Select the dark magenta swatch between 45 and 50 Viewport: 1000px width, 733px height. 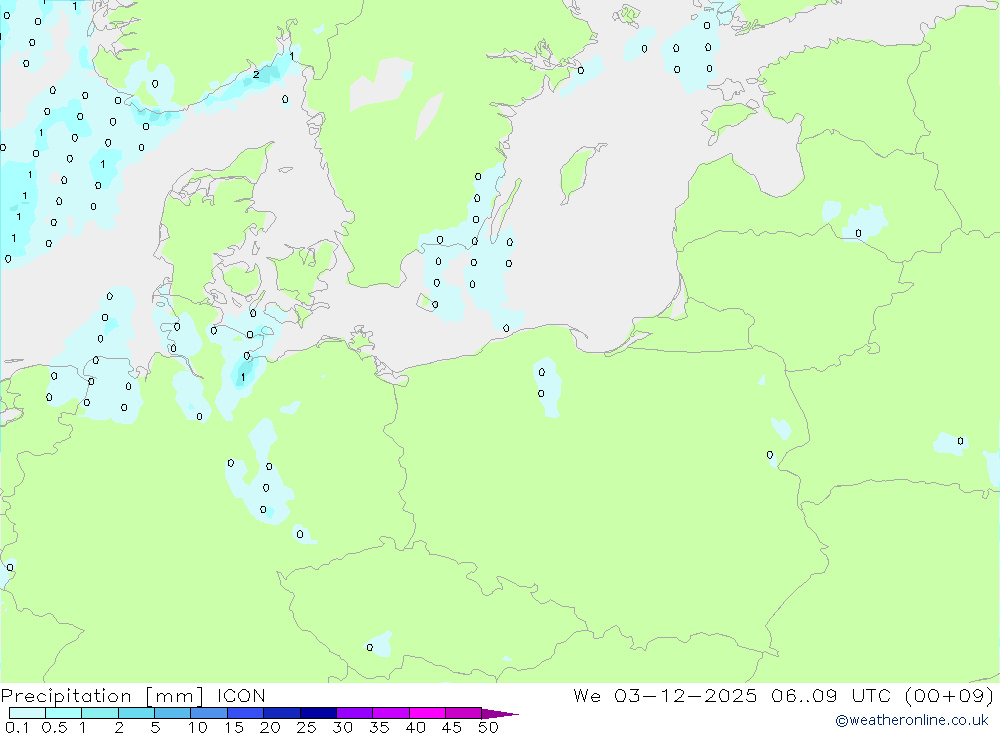(464, 713)
